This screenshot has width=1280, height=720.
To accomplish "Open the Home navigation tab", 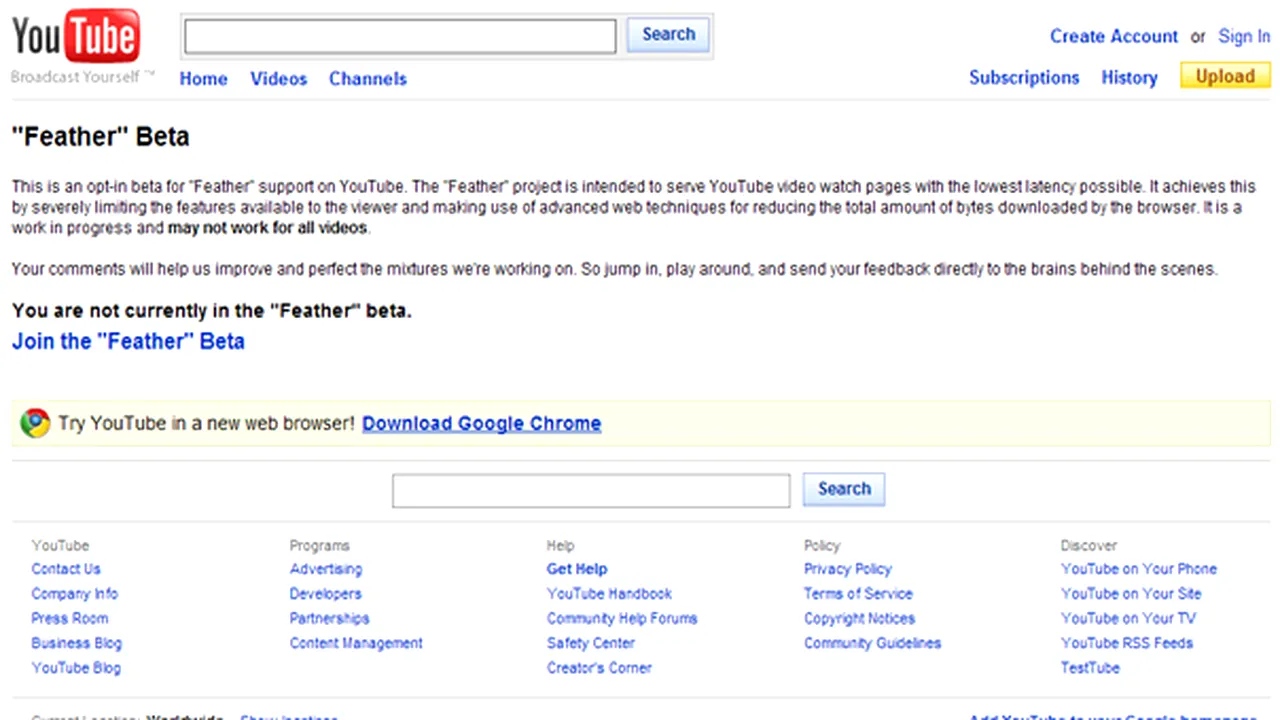I will pos(203,79).
